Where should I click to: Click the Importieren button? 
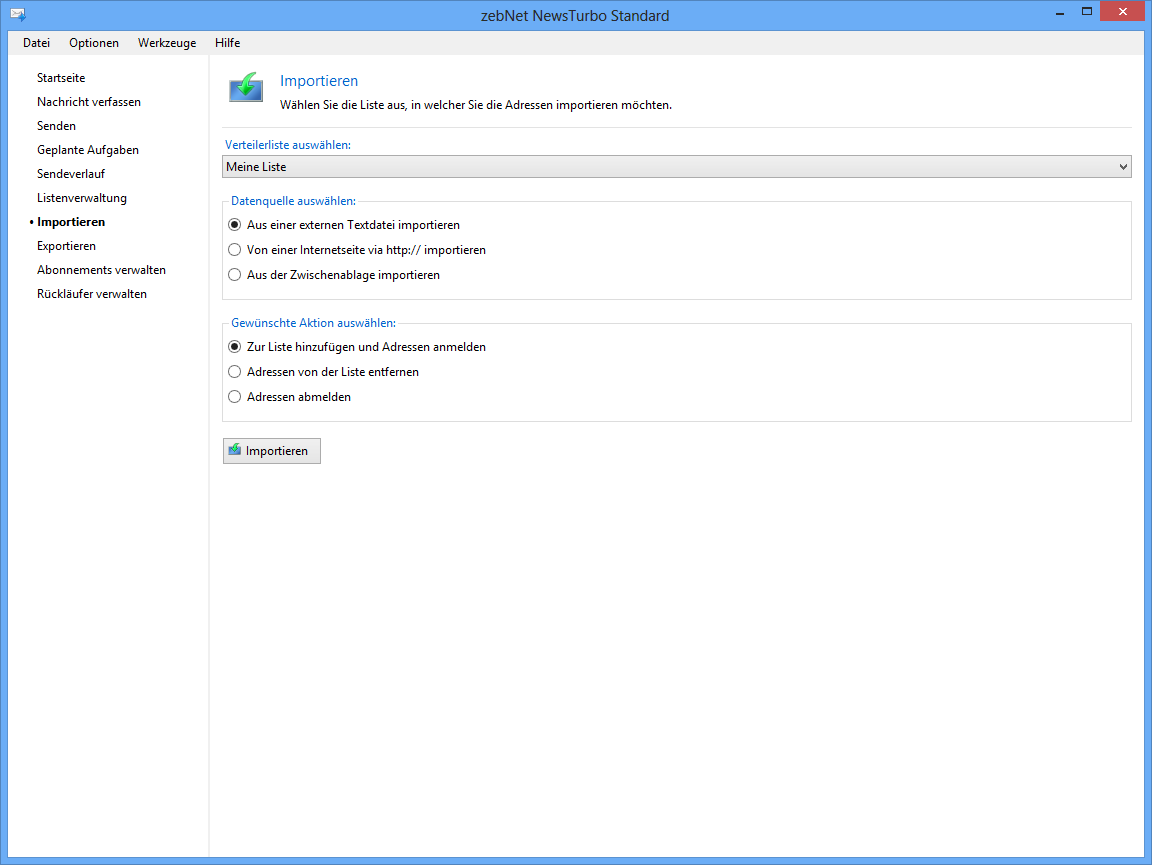click(x=272, y=451)
